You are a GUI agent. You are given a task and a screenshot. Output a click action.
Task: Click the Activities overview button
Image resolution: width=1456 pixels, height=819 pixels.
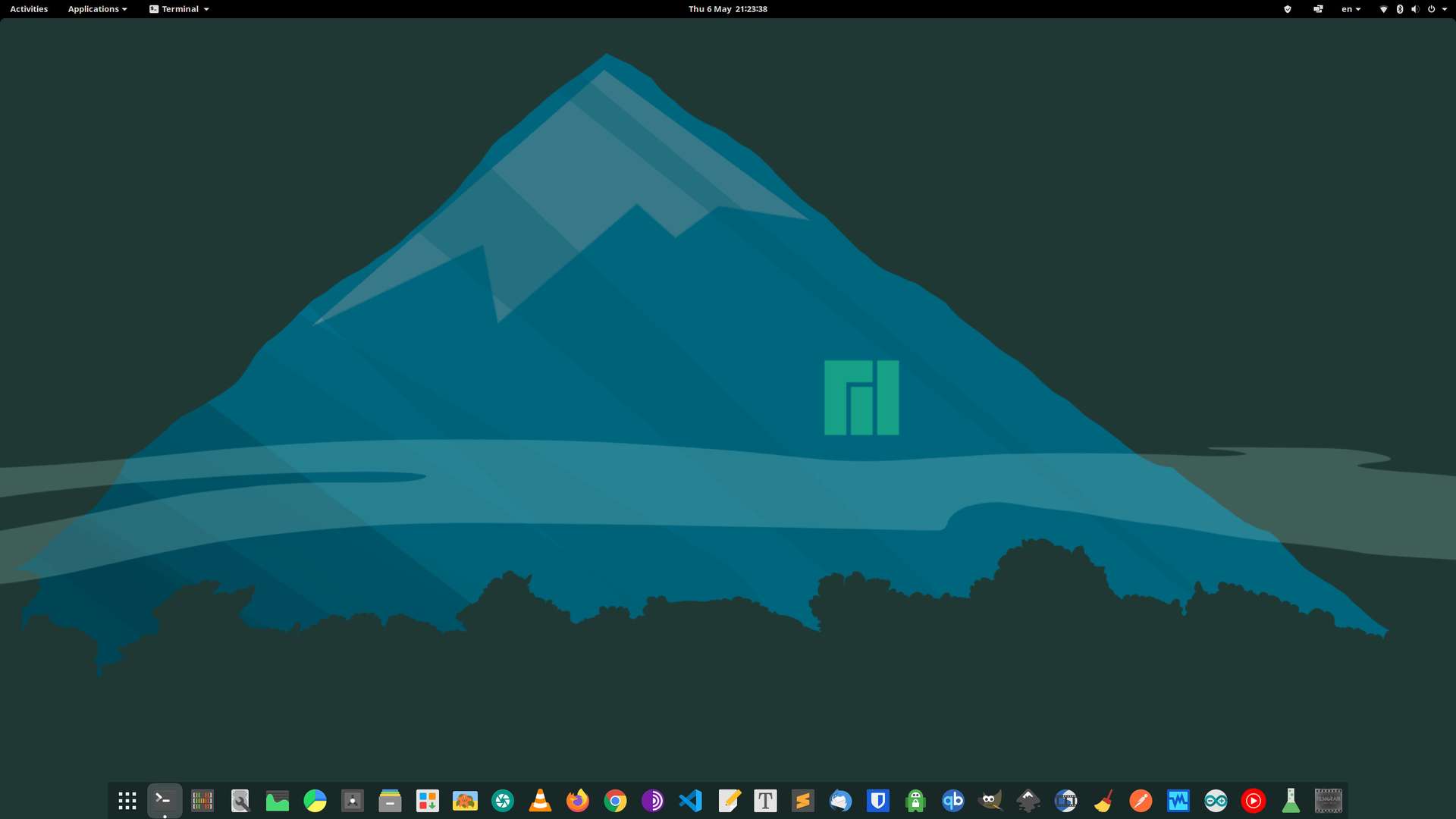pyautogui.click(x=28, y=9)
